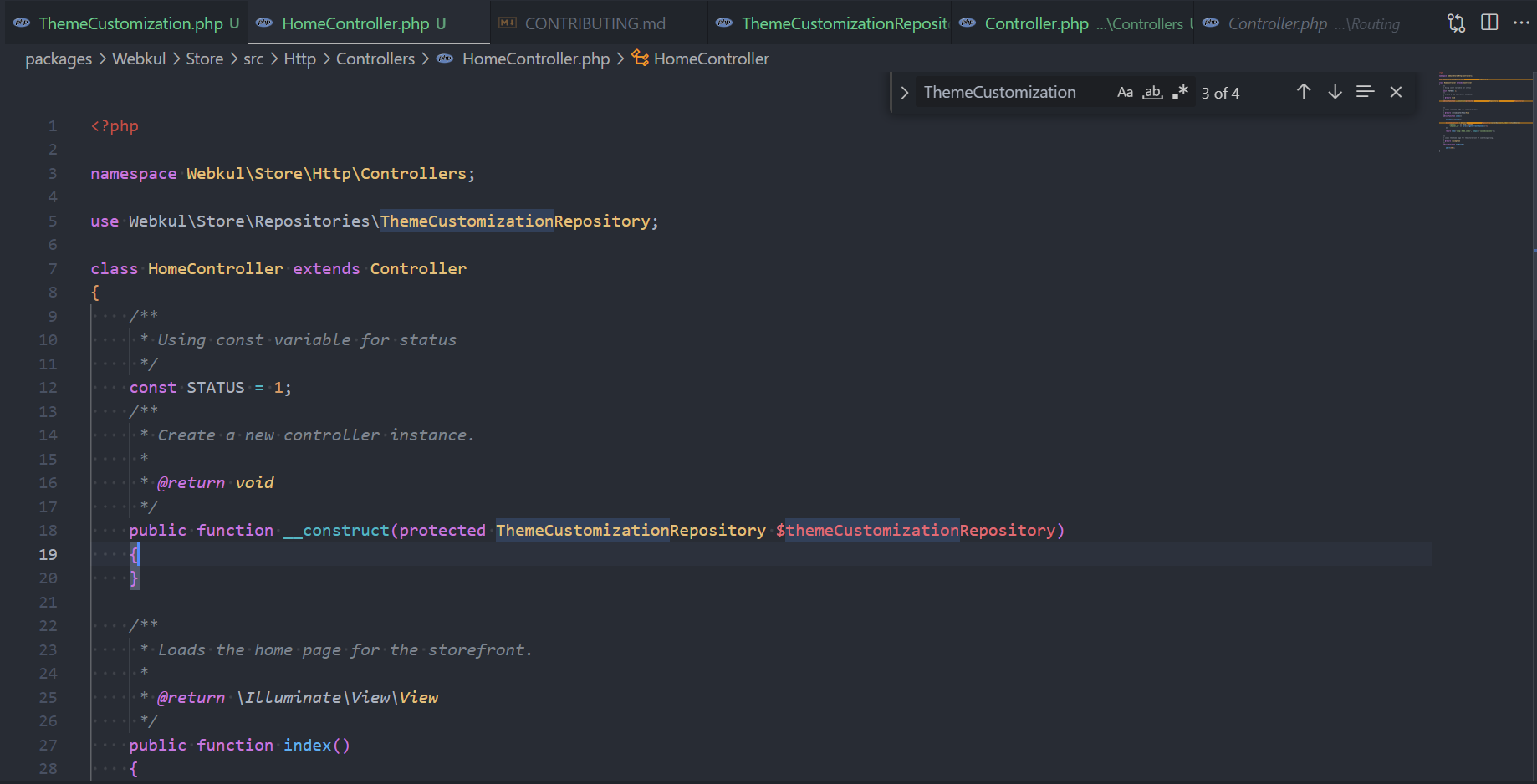Go to next match arrow
The width and height of the screenshot is (1537, 784).
[x=1335, y=92]
